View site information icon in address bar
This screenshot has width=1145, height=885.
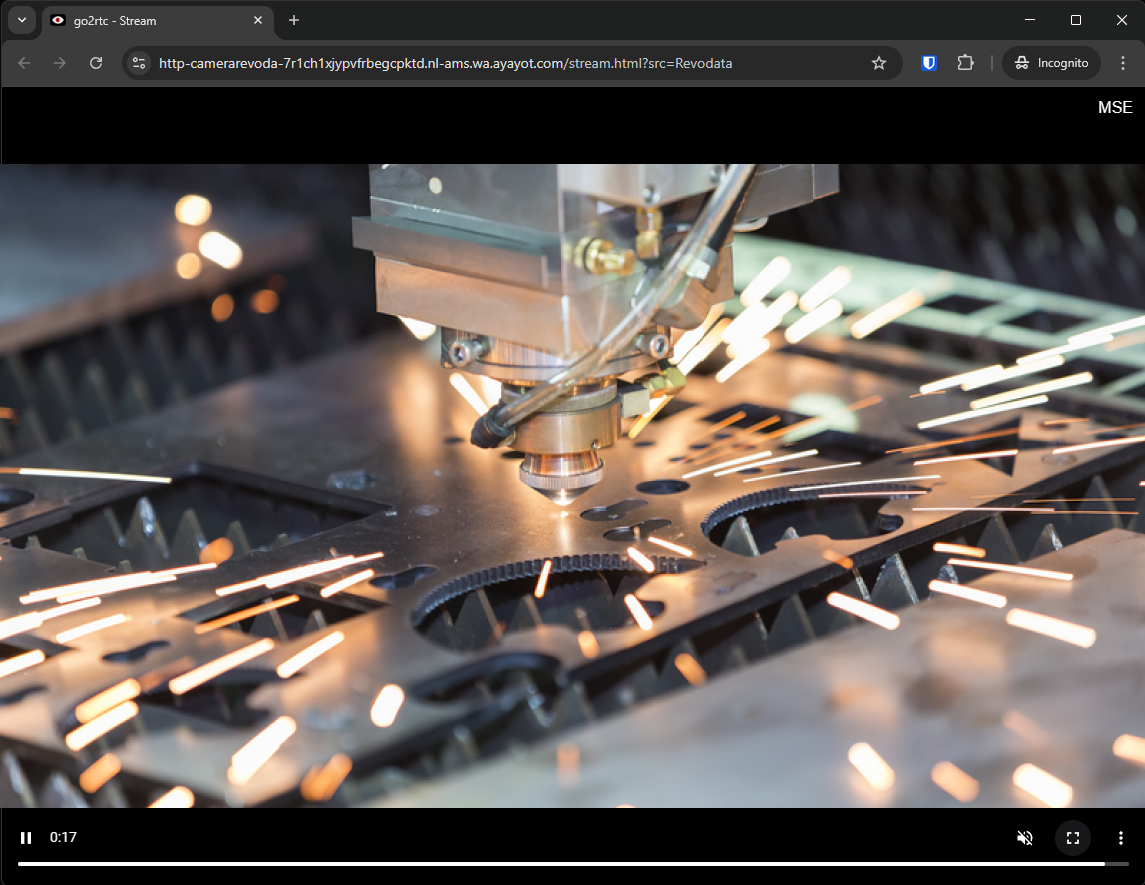click(140, 63)
